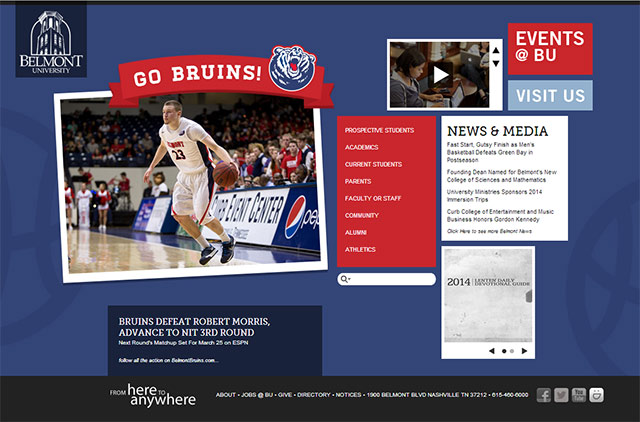Focus the site search field
640x422 pixels.
click(387, 279)
